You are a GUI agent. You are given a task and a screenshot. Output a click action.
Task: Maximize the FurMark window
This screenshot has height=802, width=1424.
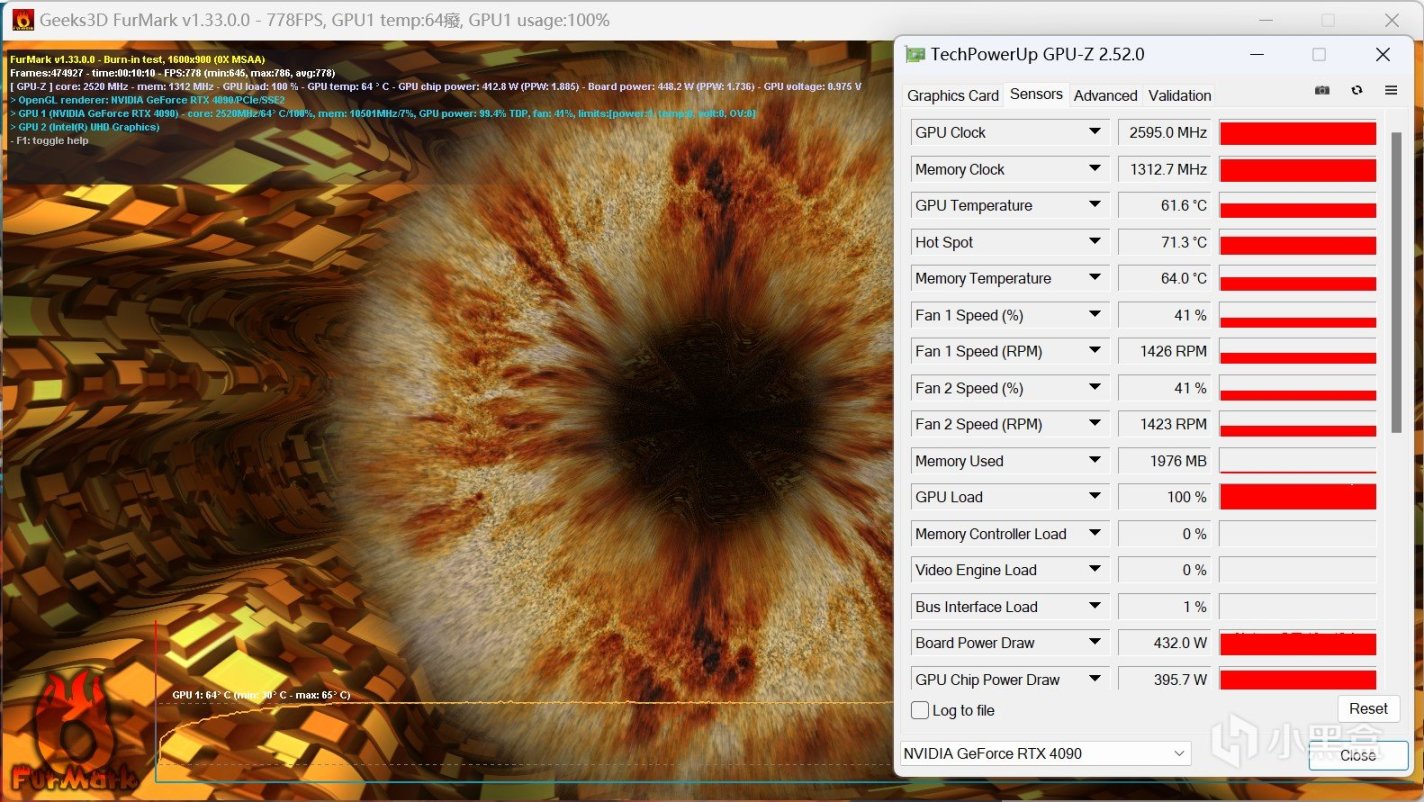click(1328, 20)
